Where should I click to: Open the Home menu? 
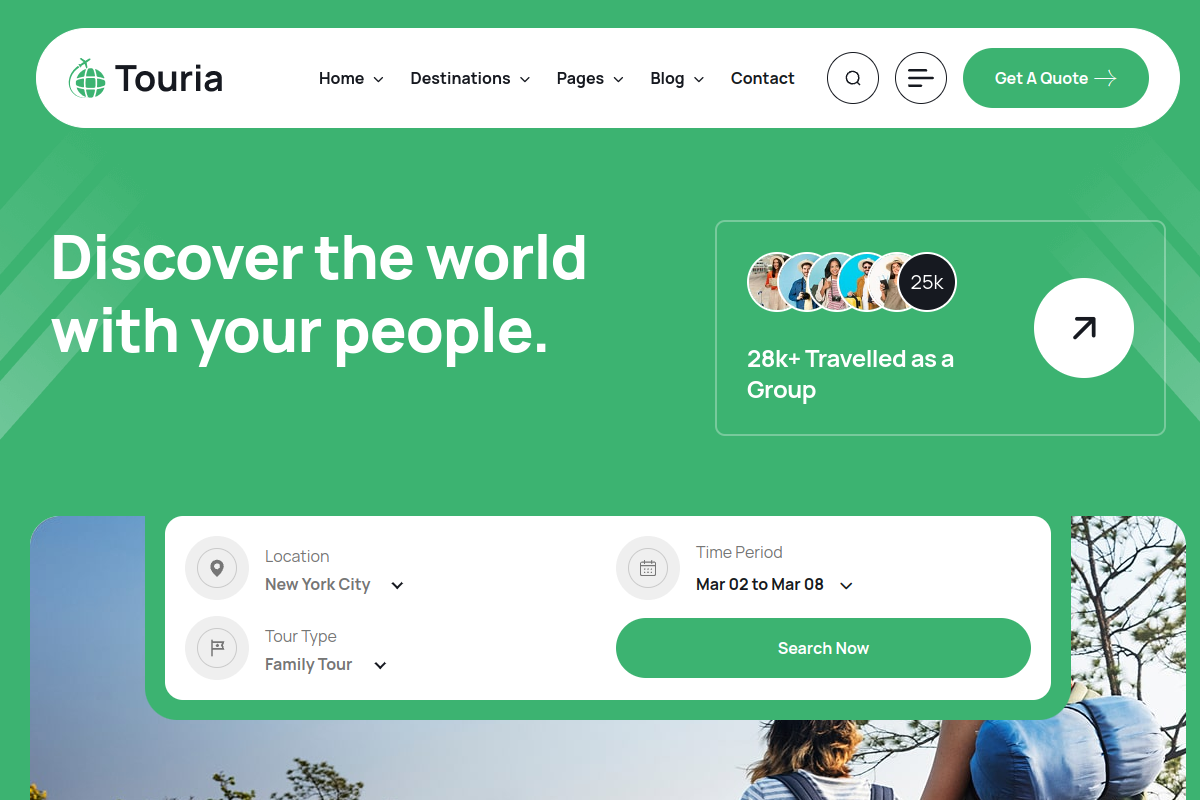(351, 78)
